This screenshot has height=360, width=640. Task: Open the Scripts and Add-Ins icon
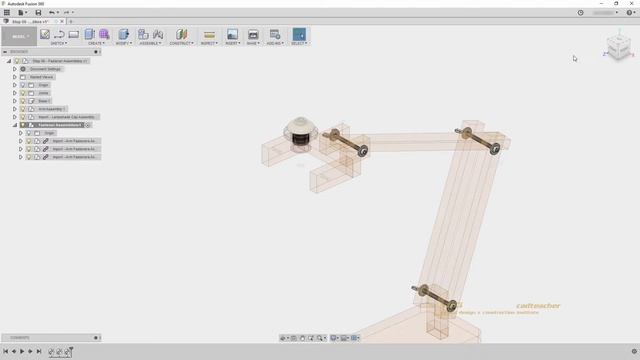[x=275, y=34]
